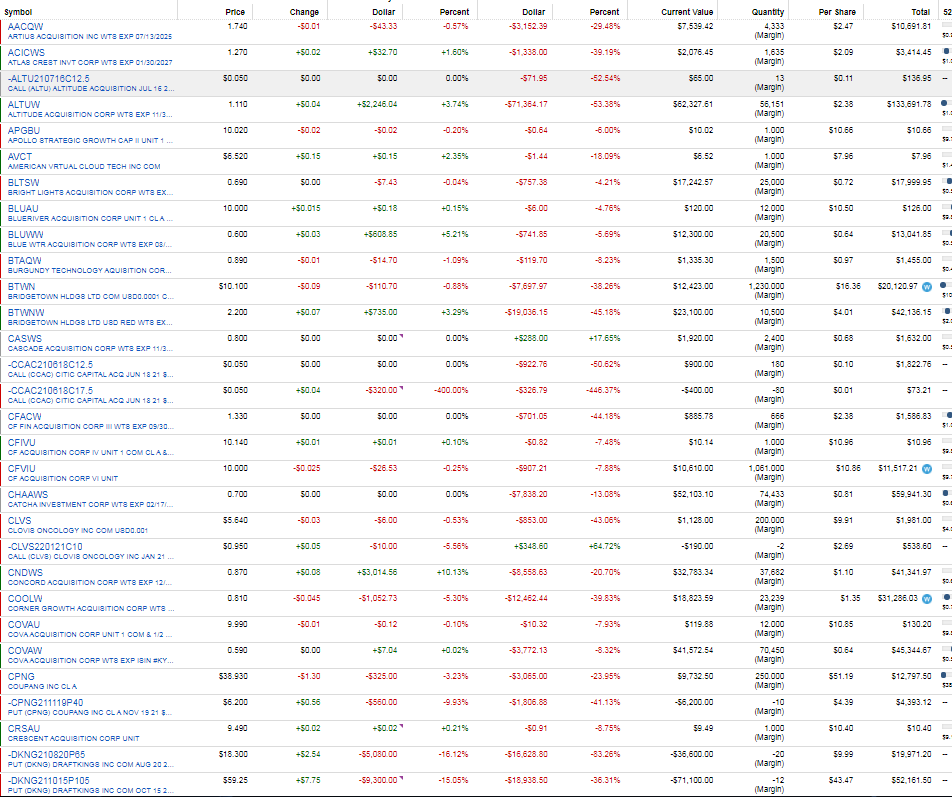Open the BTAQW symbol link
The image size is (952, 797).
(x=24, y=260)
